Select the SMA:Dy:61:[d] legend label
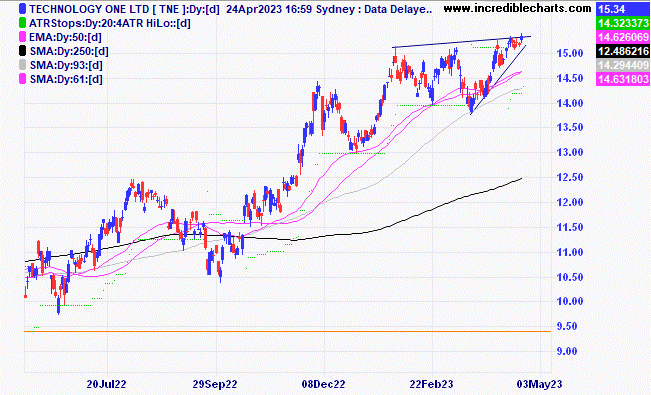This screenshot has height=395, width=651. click(x=66, y=79)
